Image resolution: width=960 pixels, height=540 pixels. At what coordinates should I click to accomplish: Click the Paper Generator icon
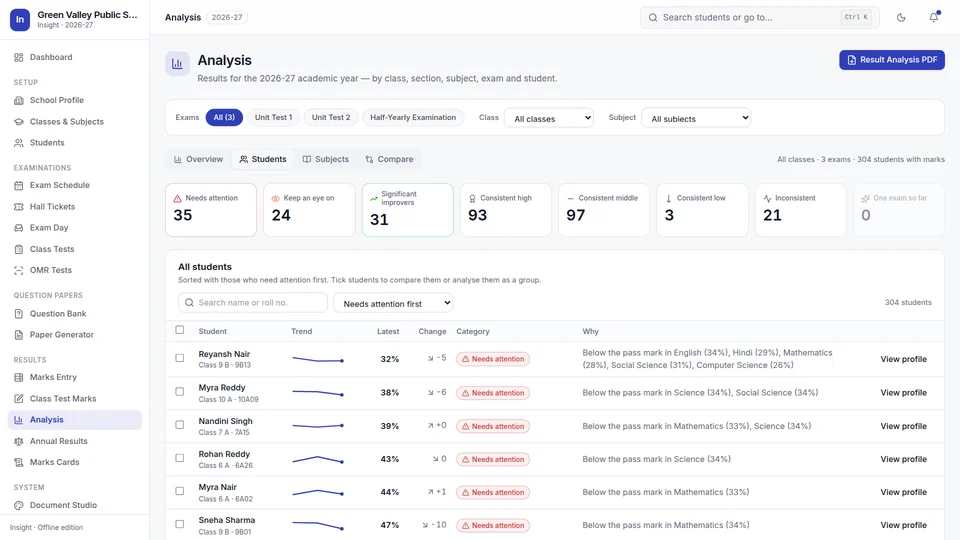tap(18, 334)
